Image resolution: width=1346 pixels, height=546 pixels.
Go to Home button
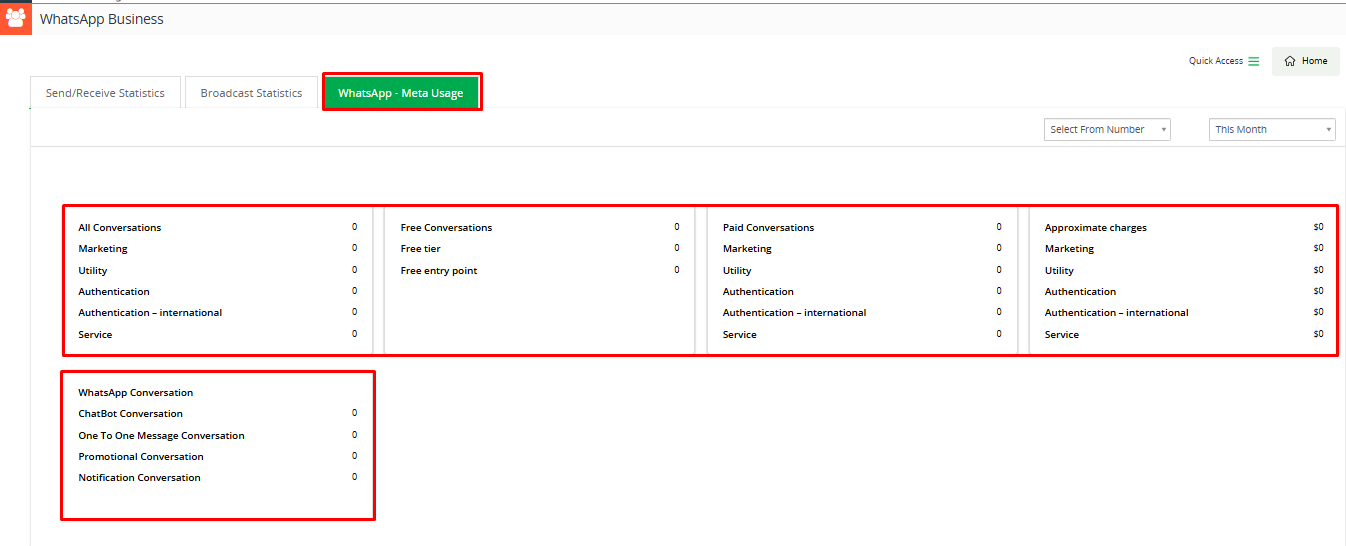(x=1305, y=61)
